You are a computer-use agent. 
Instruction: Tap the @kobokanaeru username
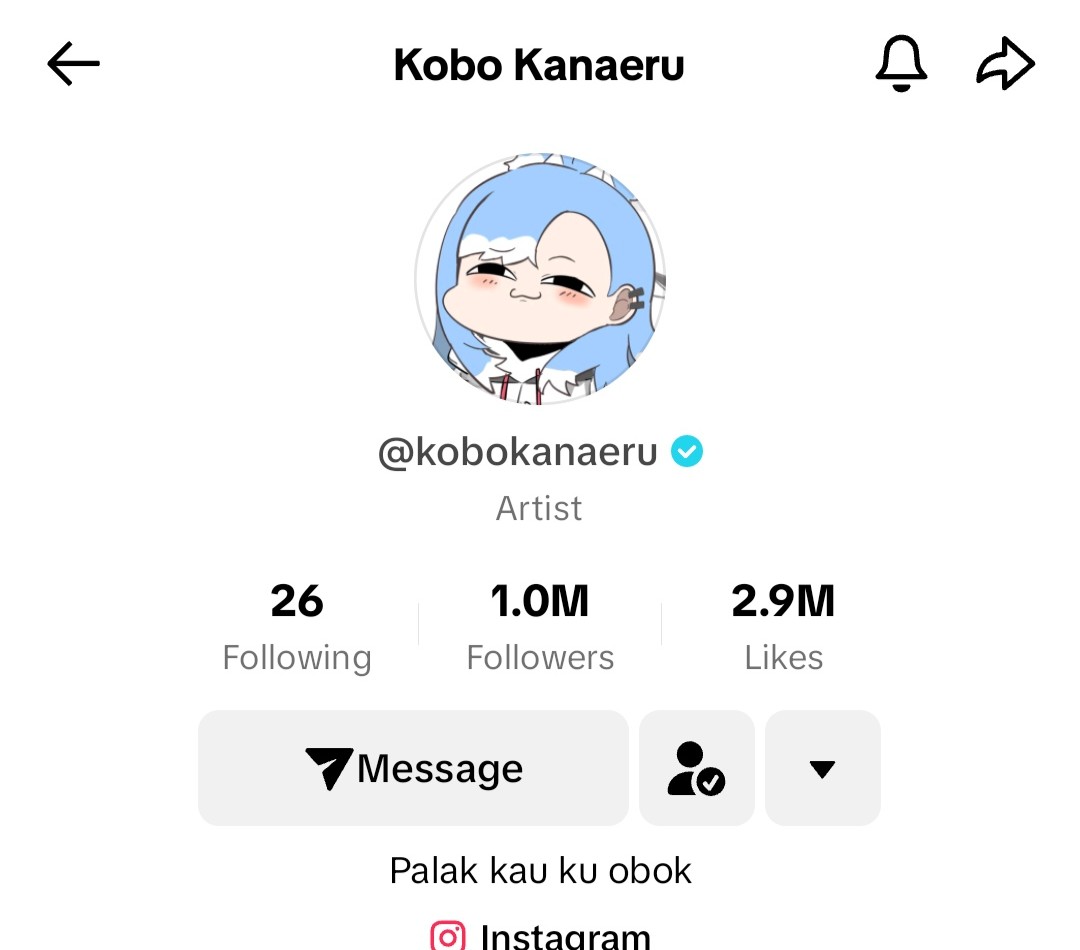point(517,452)
